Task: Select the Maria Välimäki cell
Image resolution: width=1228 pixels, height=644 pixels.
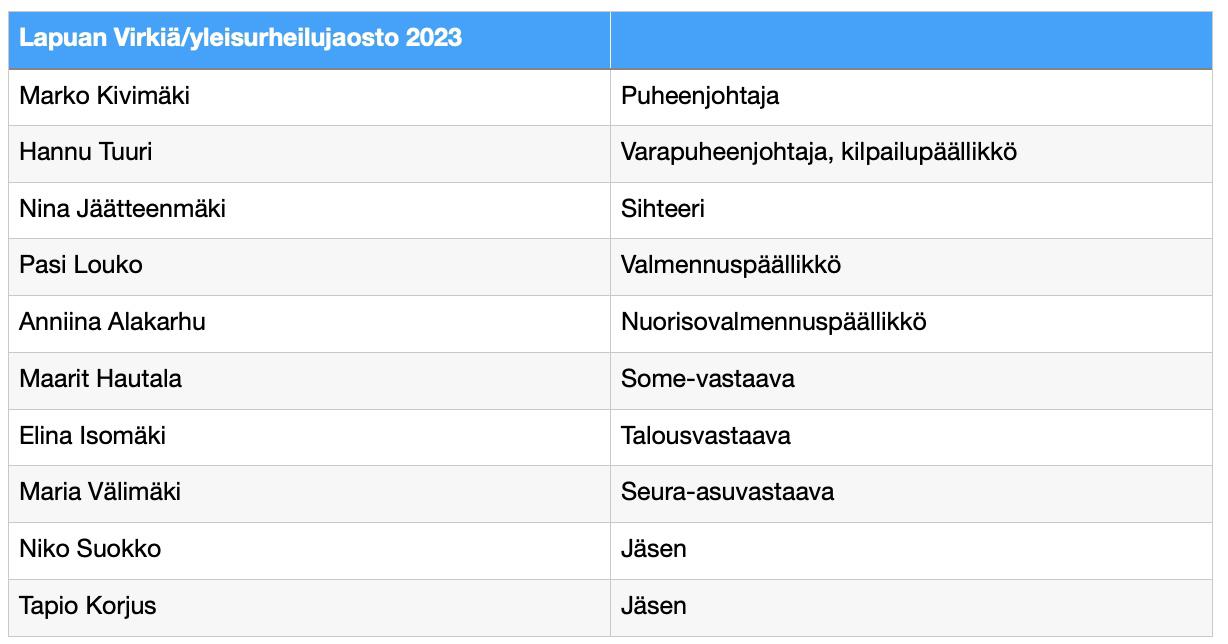Action: [309, 494]
